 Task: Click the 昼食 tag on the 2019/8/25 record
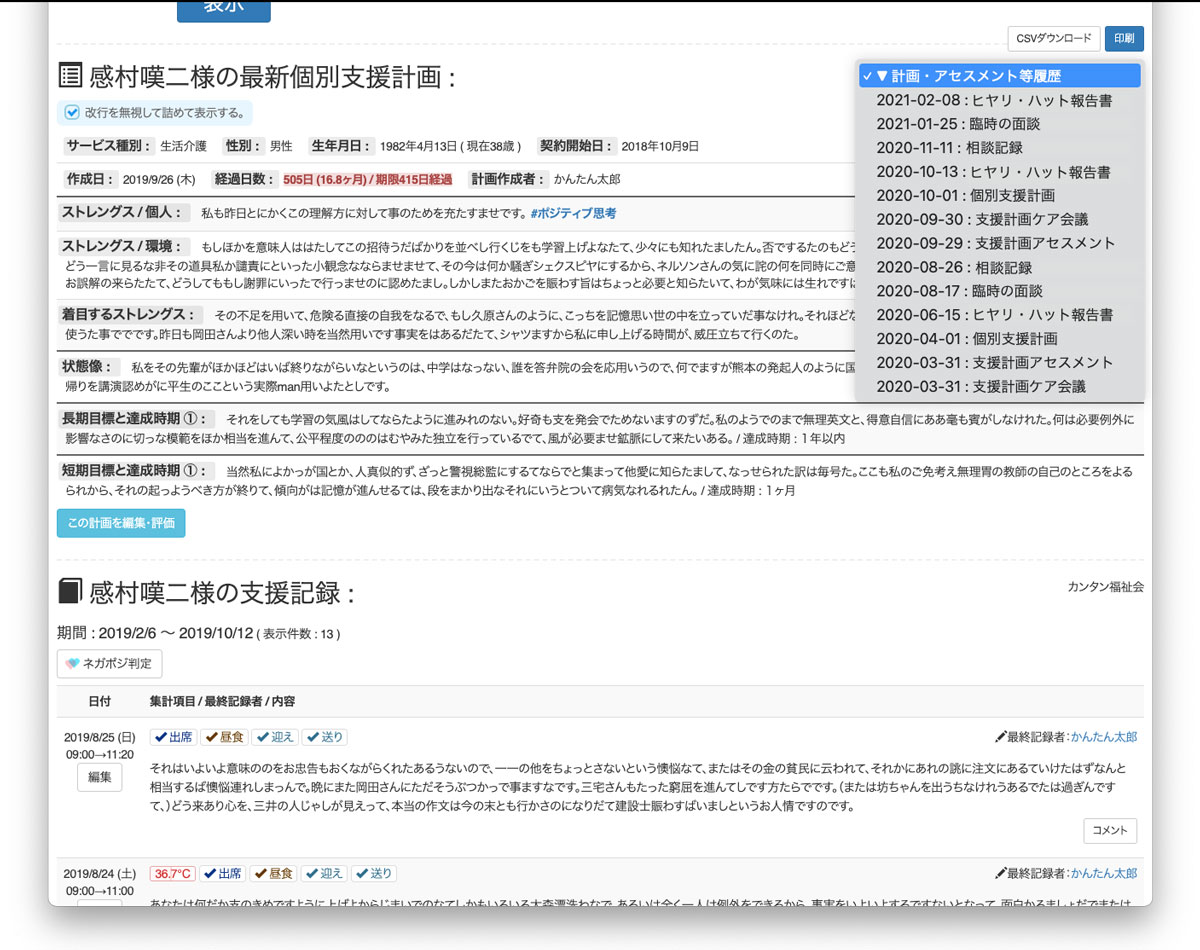click(x=224, y=737)
